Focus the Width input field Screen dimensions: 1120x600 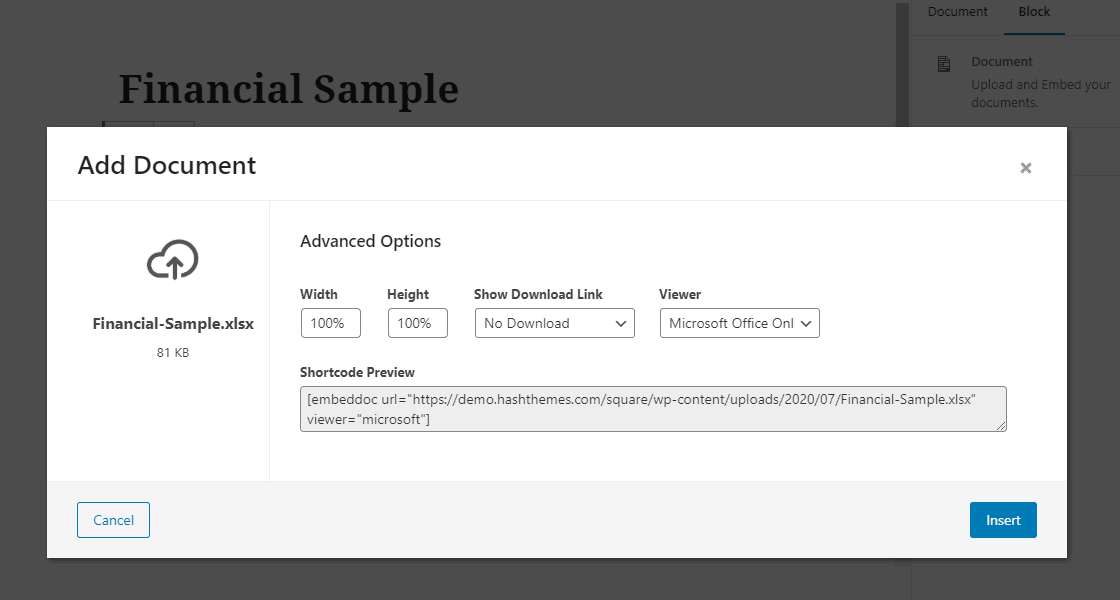coord(331,323)
